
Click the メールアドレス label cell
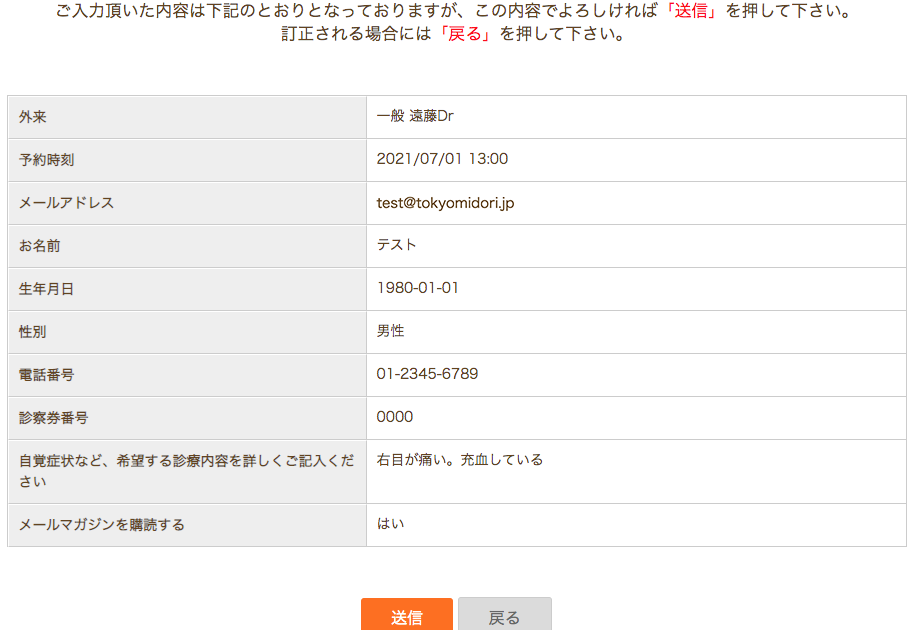point(187,203)
